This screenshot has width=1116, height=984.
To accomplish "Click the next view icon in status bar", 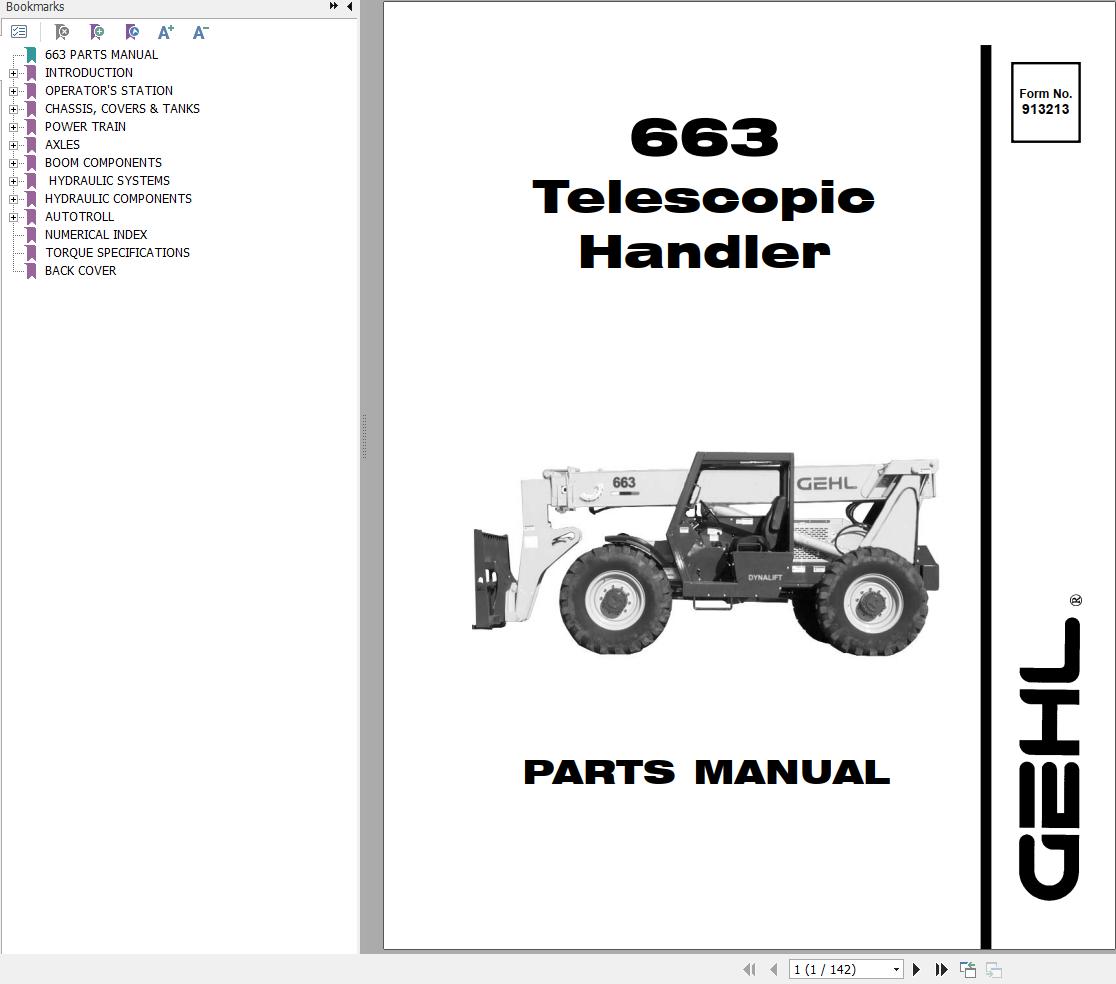I will coord(994,969).
